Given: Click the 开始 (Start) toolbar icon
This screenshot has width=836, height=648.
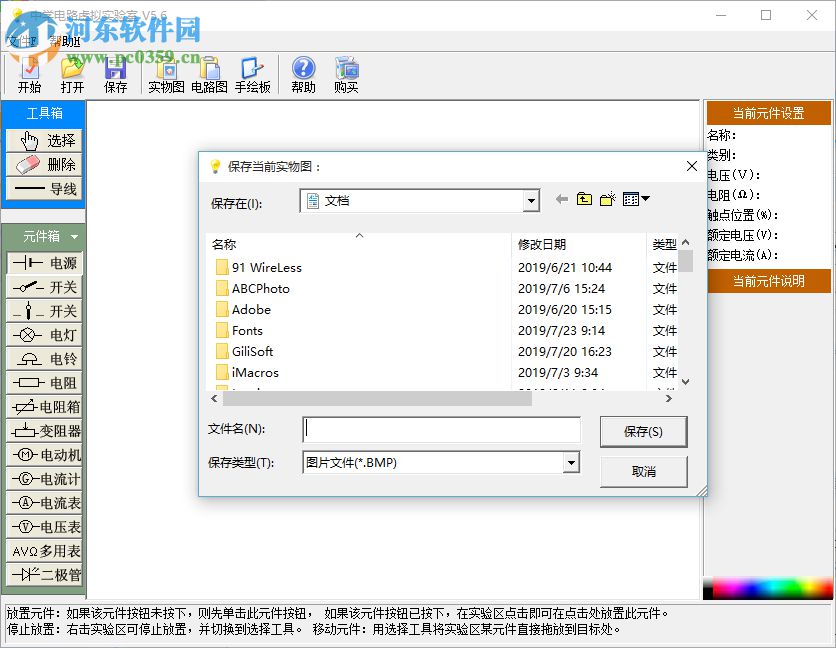Looking at the screenshot, I should point(29,76).
